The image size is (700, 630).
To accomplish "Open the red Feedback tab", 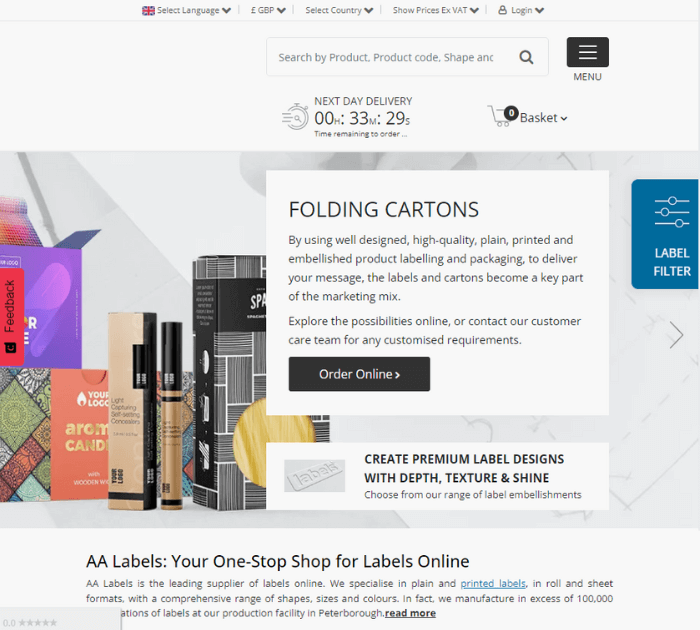I will [x=11, y=317].
